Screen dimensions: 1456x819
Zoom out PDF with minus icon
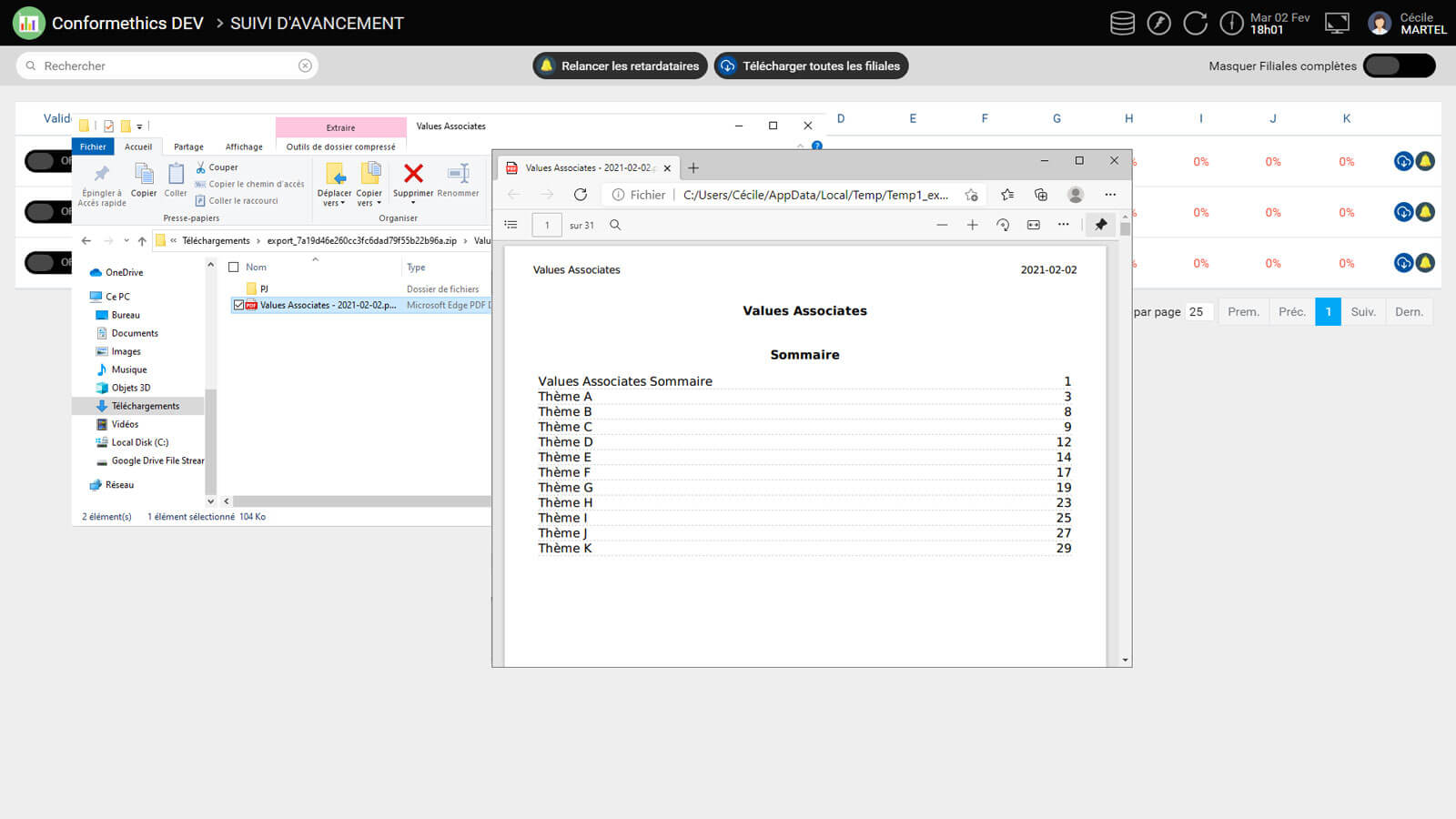point(942,225)
